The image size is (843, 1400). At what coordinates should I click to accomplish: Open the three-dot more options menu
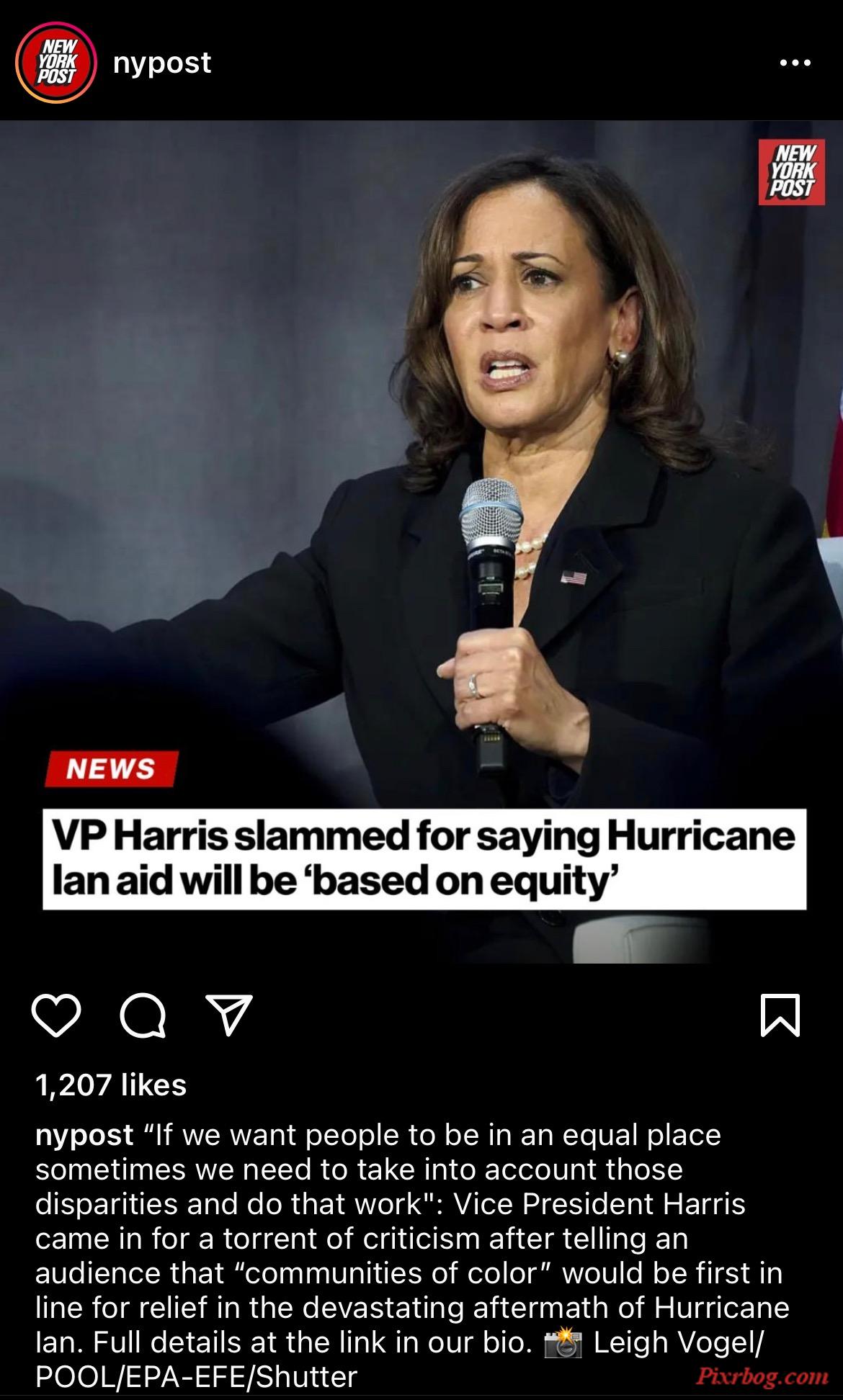(x=795, y=63)
